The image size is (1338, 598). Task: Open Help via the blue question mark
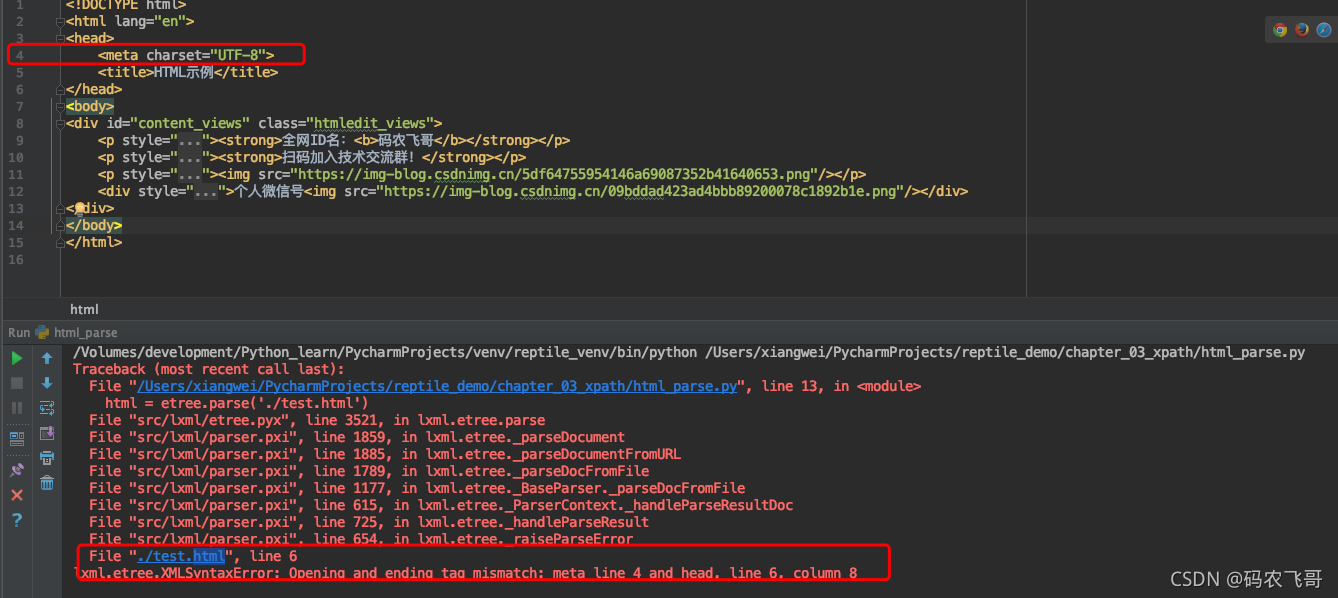tap(16, 520)
